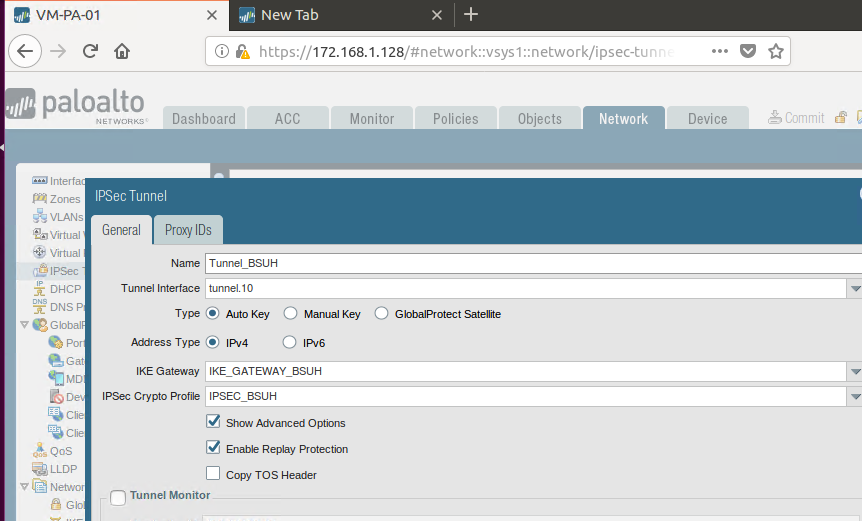862x521 pixels.
Task: Click the tunnel Name input field
Action: click(x=530, y=264)
